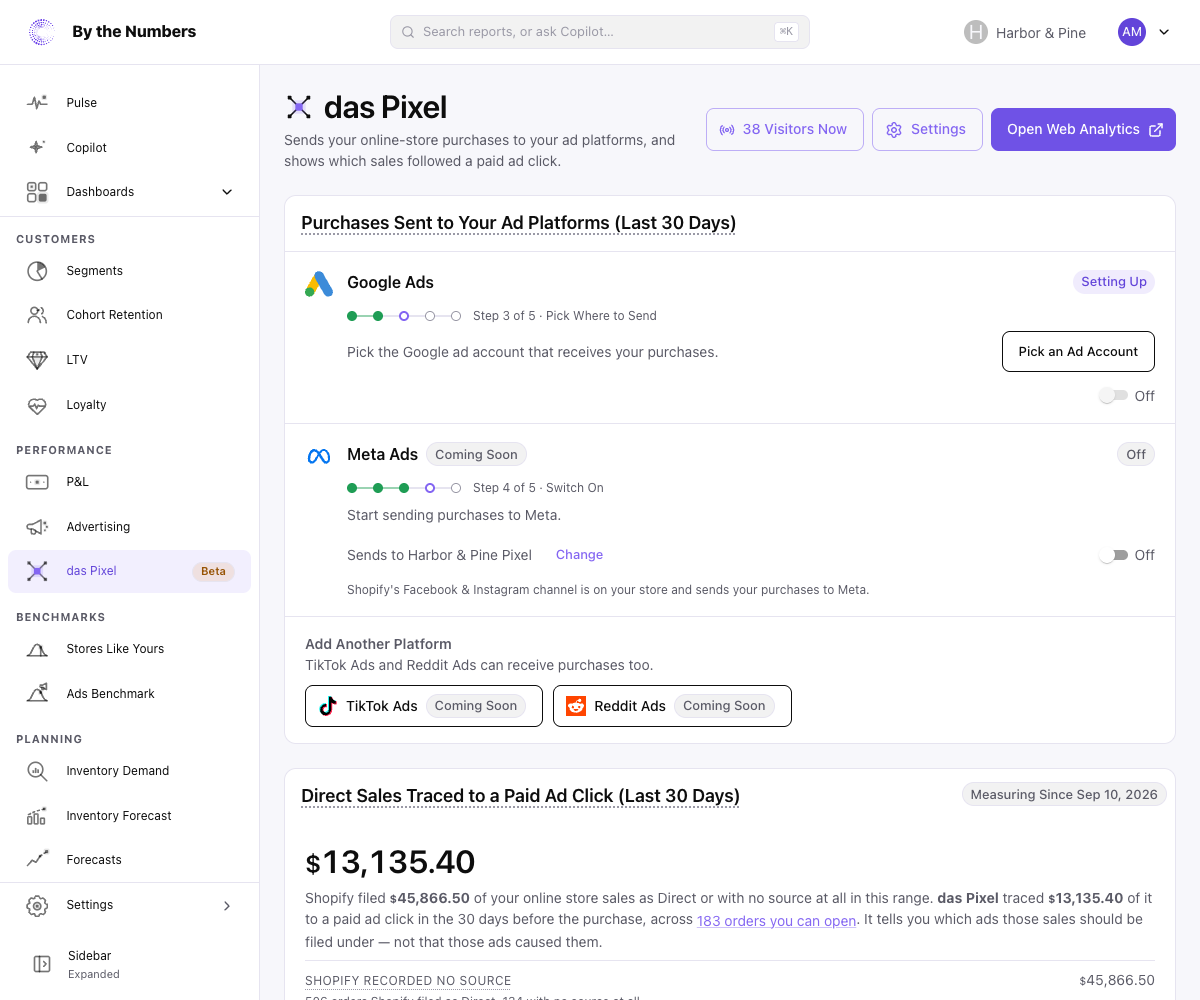Click the sidebar Settings gear icon
Image resolution: width=1200 pixels, height=1000 pixels.
pos(37,905)
